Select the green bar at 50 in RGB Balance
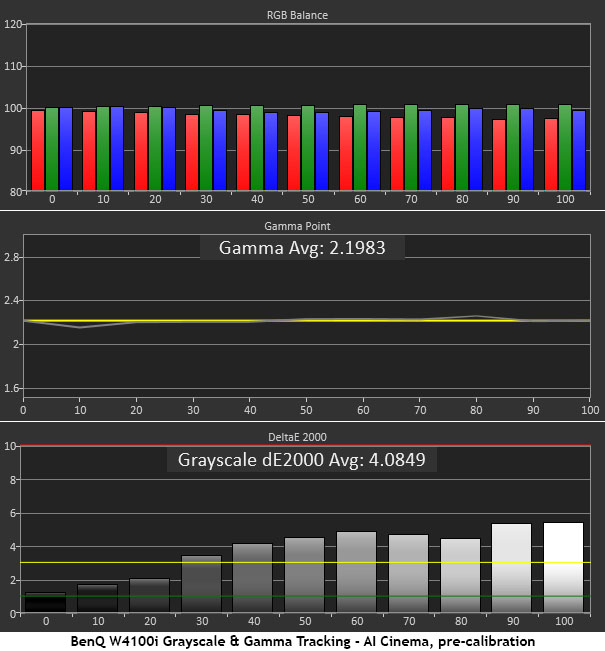Screen dimensions: 605x651 pos(307,148)
